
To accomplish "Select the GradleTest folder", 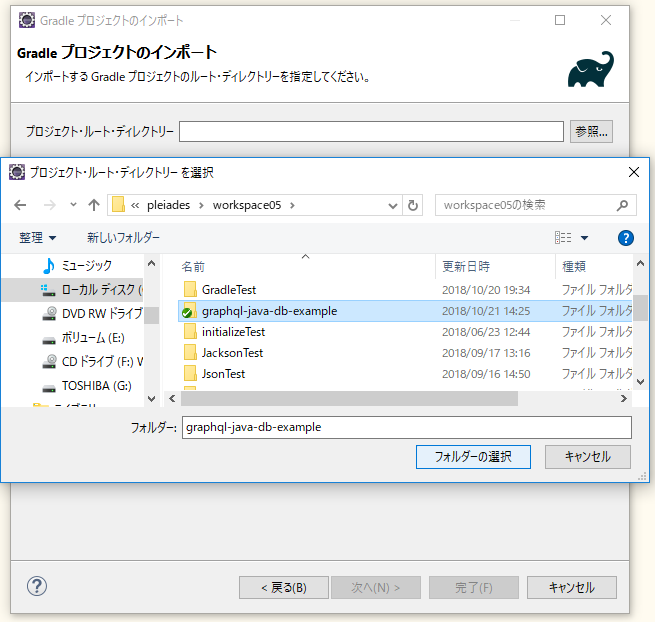I will [229, 290].
